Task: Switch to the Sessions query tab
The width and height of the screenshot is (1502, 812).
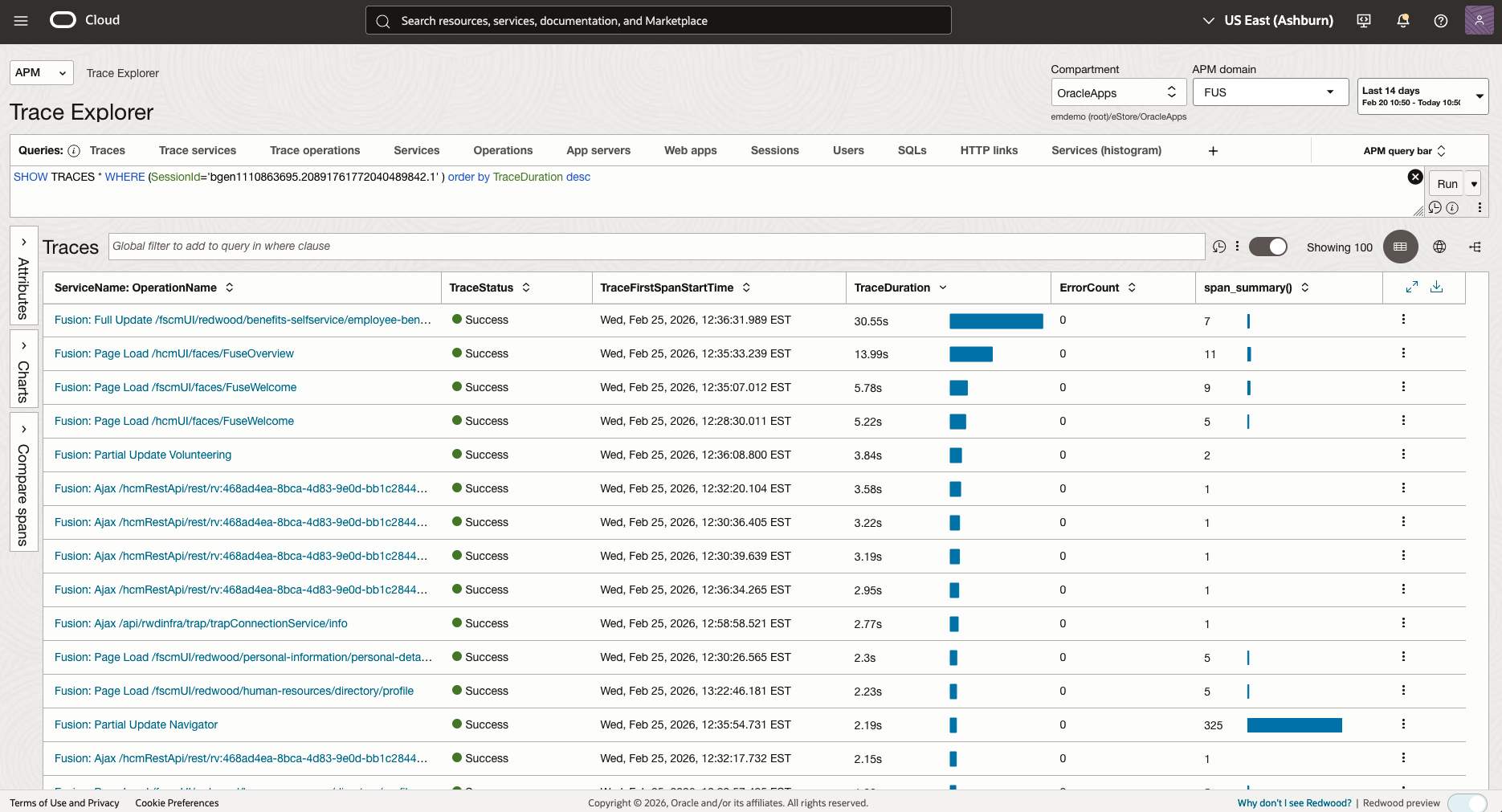Action: point(774,150)
